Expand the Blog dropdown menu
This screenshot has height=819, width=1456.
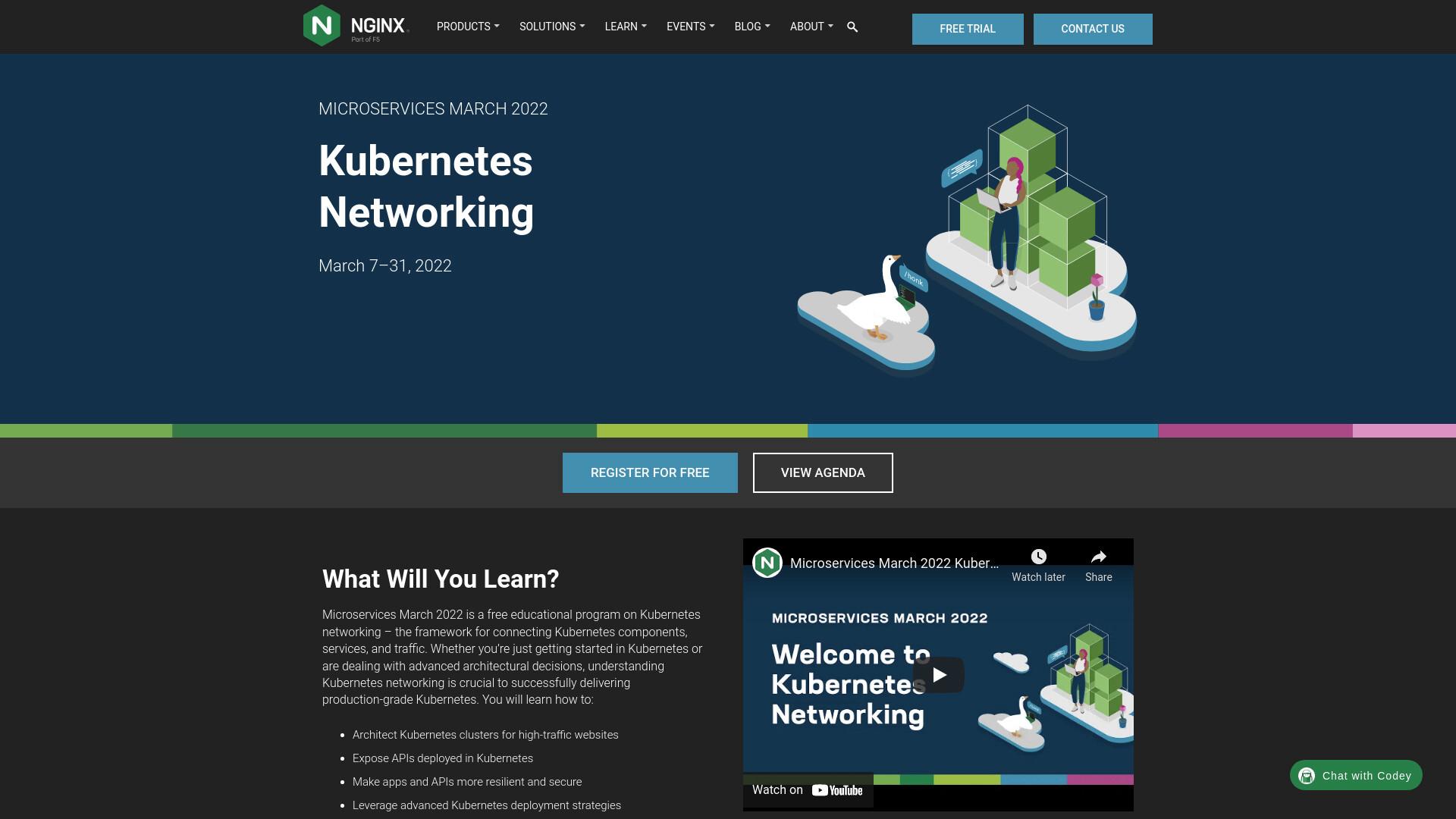752,27
